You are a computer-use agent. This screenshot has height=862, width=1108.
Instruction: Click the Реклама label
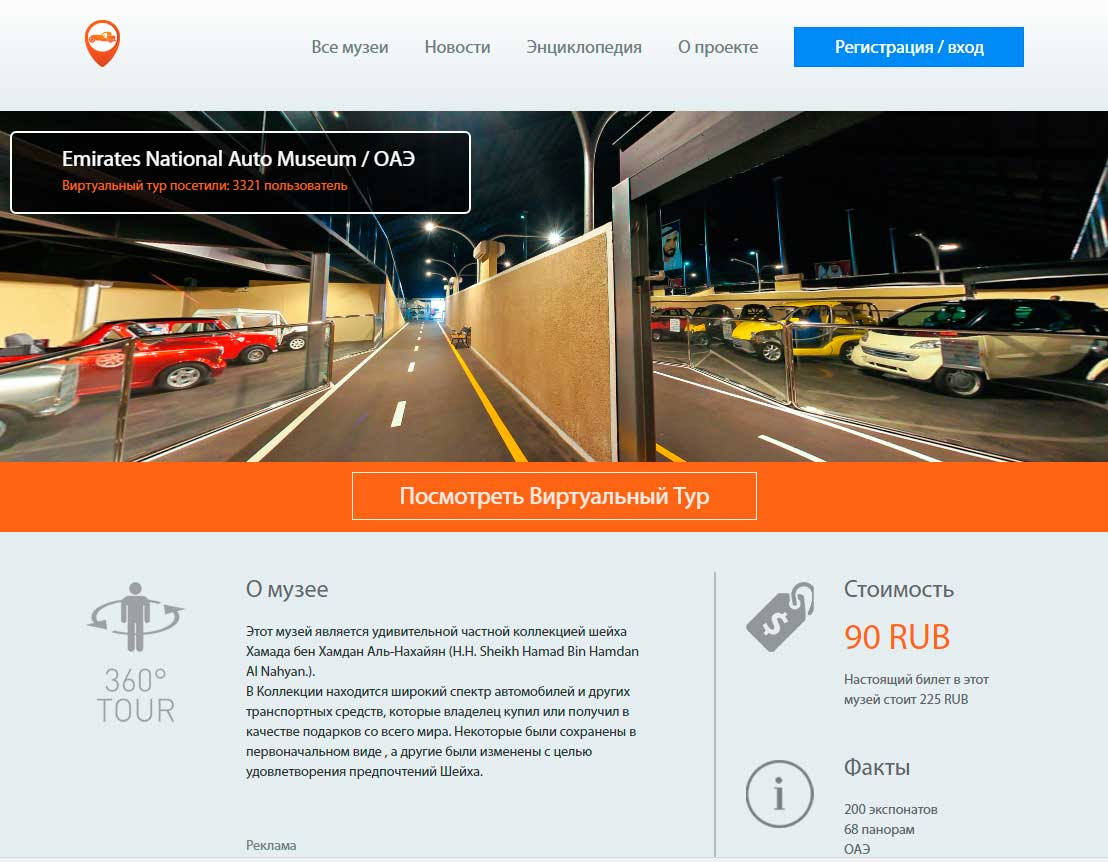pos(271,845)
